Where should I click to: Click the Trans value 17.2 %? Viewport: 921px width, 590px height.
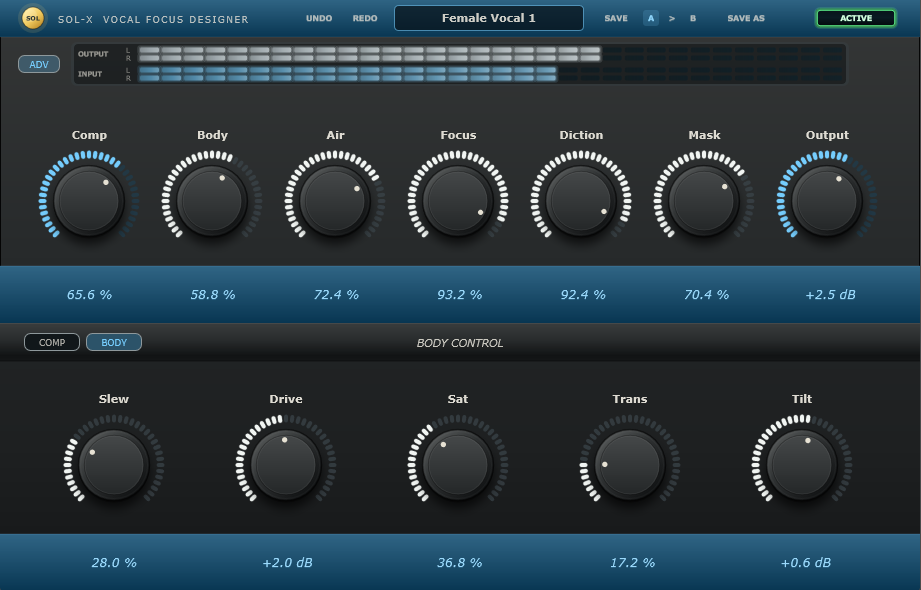[632, 562]
